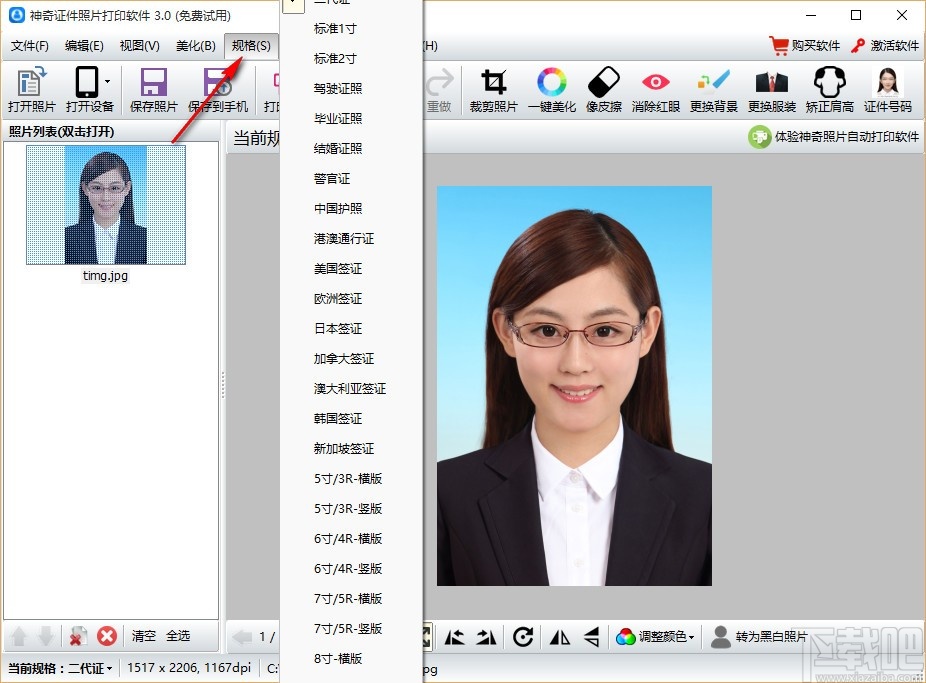
Task: Select 韩国签证 menu entry
Action: (x=351, y=419)
